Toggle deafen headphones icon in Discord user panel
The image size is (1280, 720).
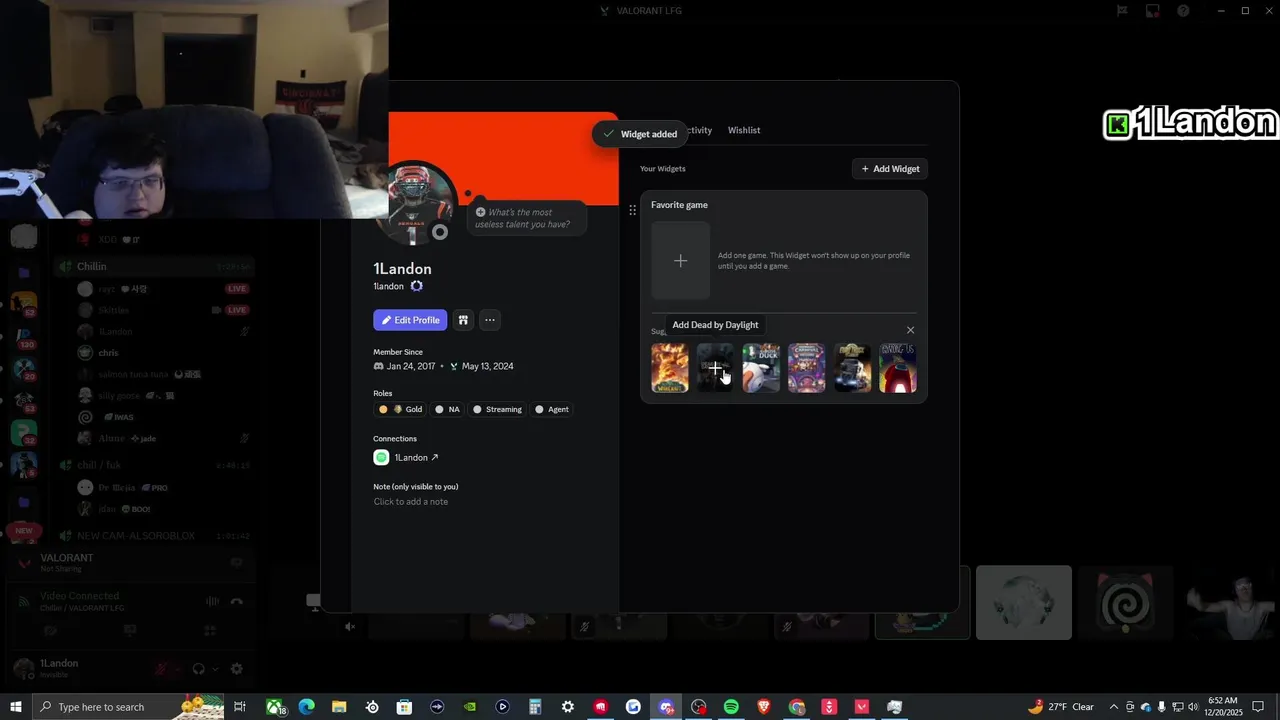198,669
